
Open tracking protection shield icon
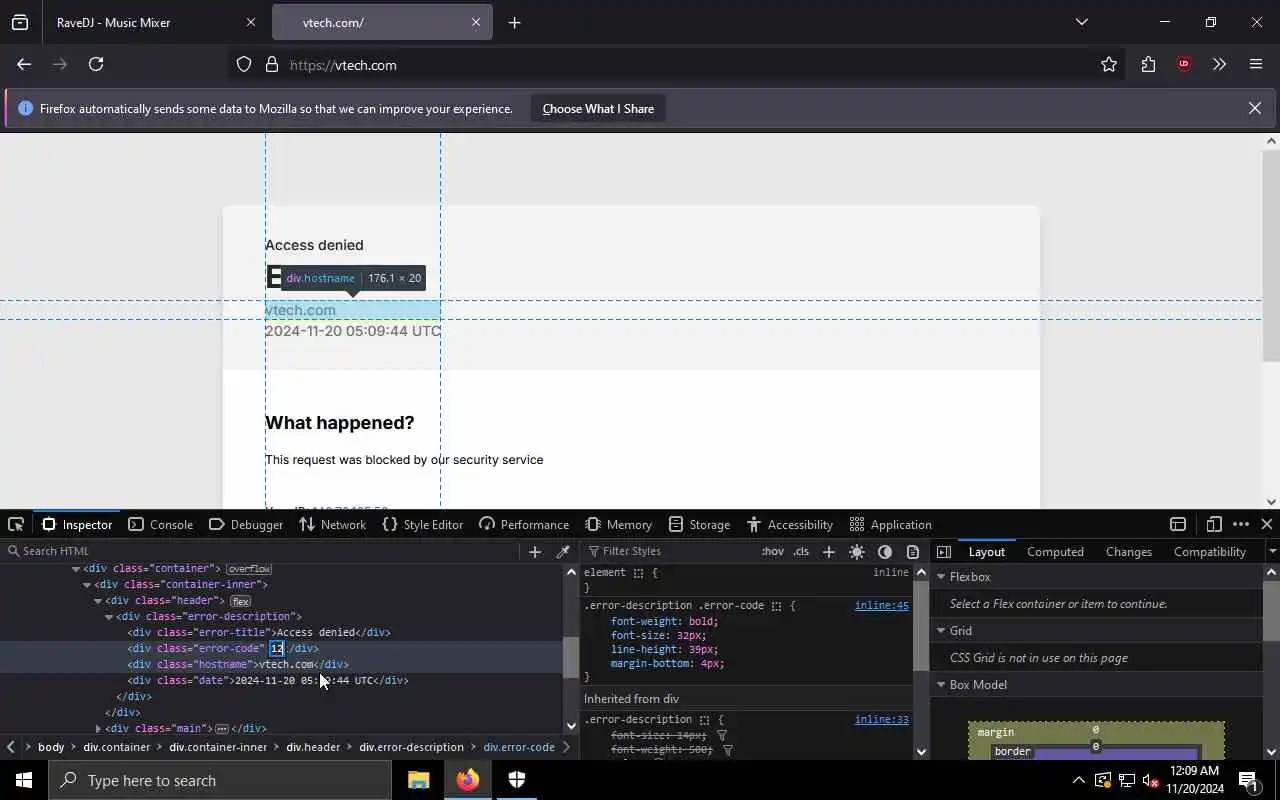click(x=244, y=65)
